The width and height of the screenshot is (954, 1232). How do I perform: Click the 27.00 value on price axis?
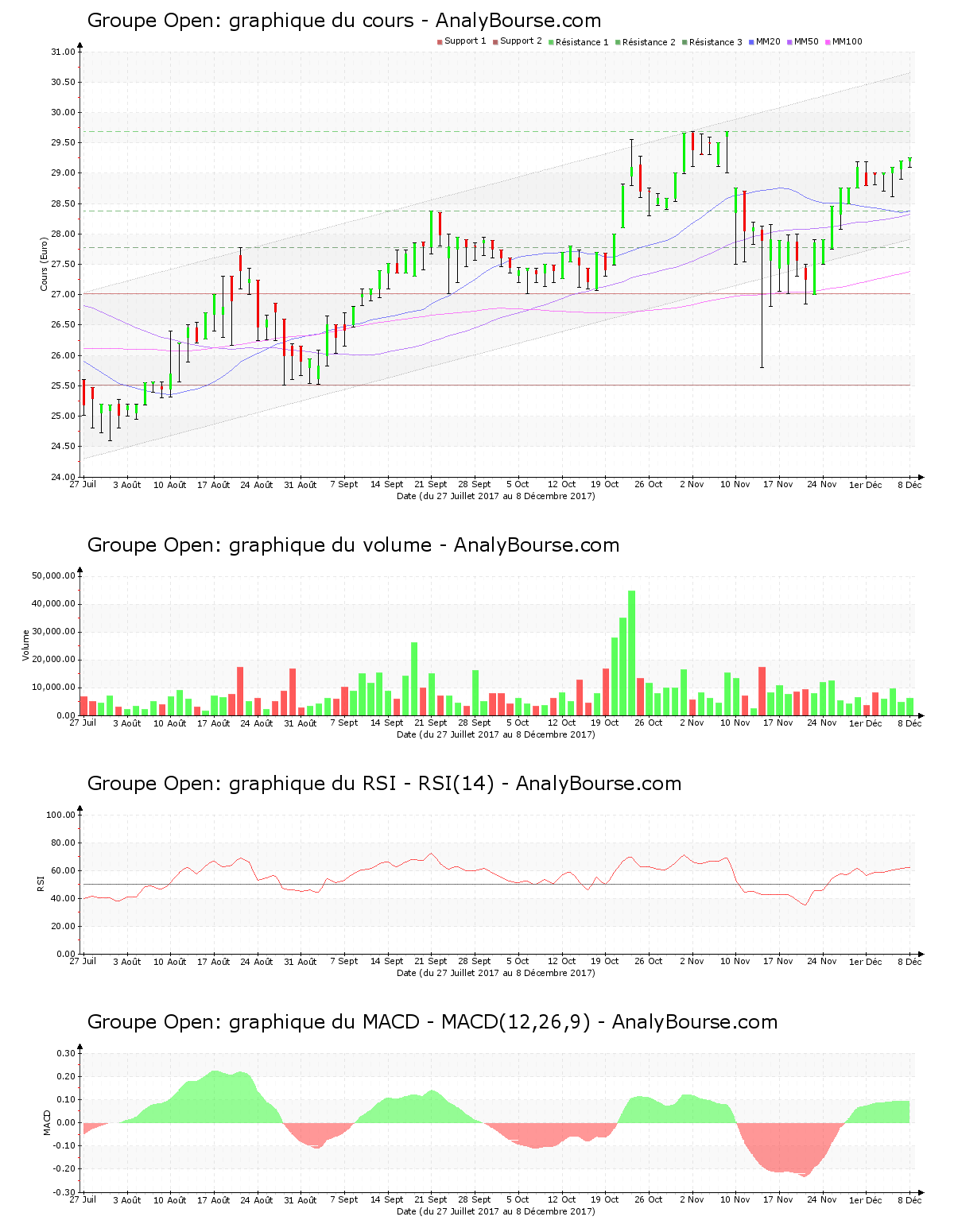pyautogui.click(x=63, y=295)
